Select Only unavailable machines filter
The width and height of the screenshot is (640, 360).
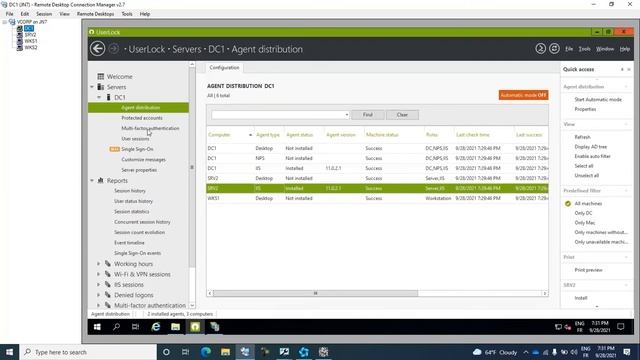pyautogui.click(x=601, y=242)
